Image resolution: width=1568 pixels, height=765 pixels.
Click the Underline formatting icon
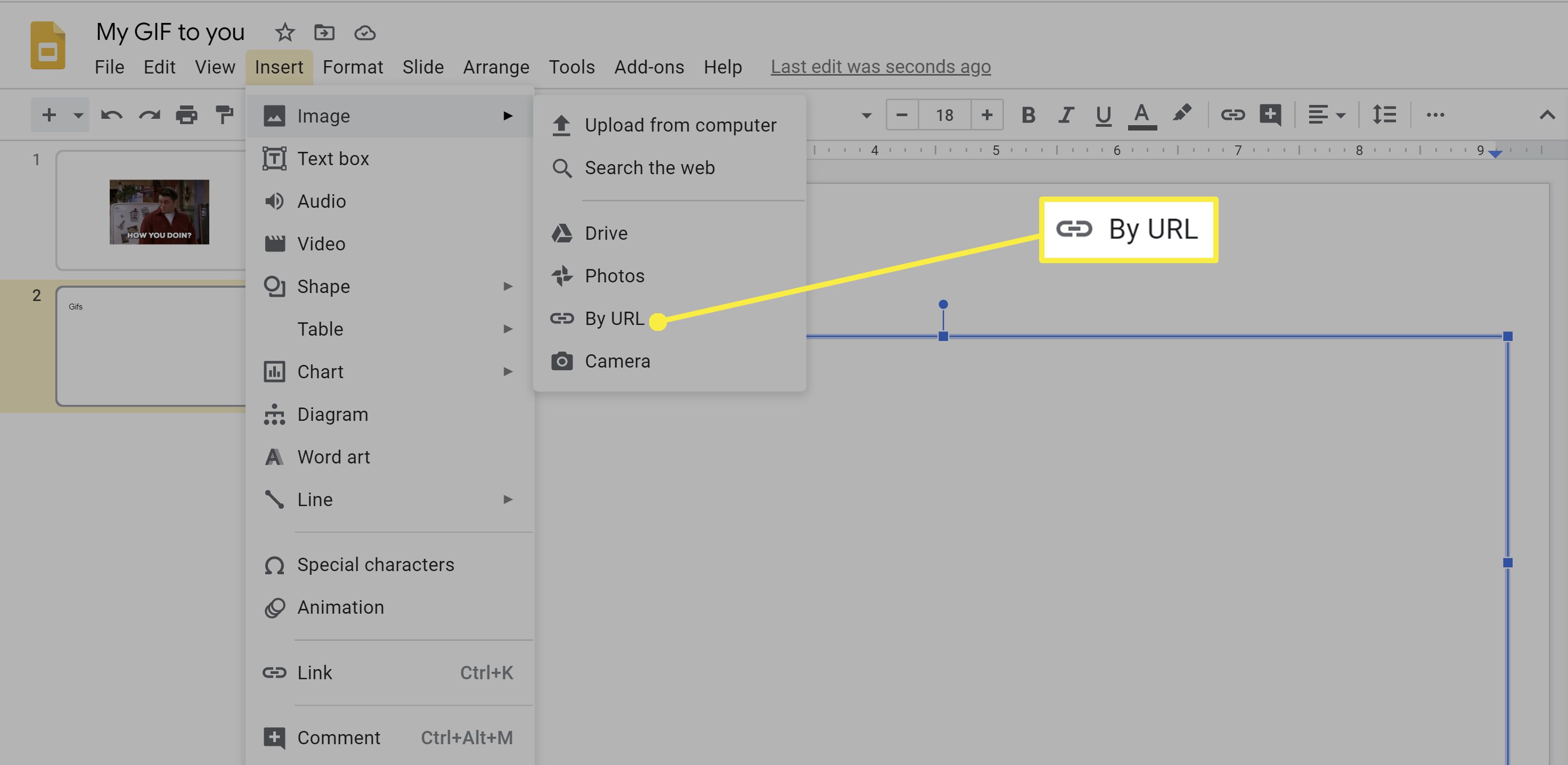[1100, 114]
